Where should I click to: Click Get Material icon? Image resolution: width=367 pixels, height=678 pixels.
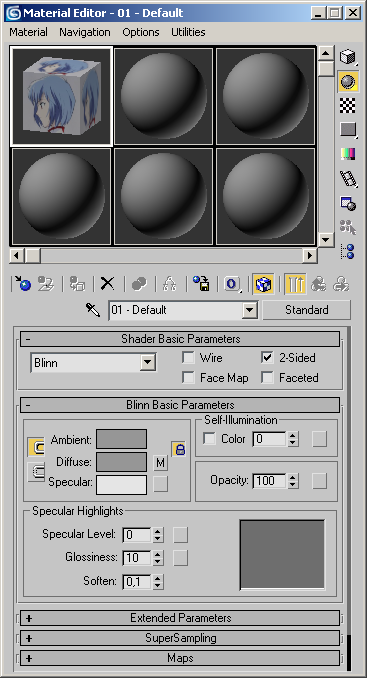pos(22,284)
